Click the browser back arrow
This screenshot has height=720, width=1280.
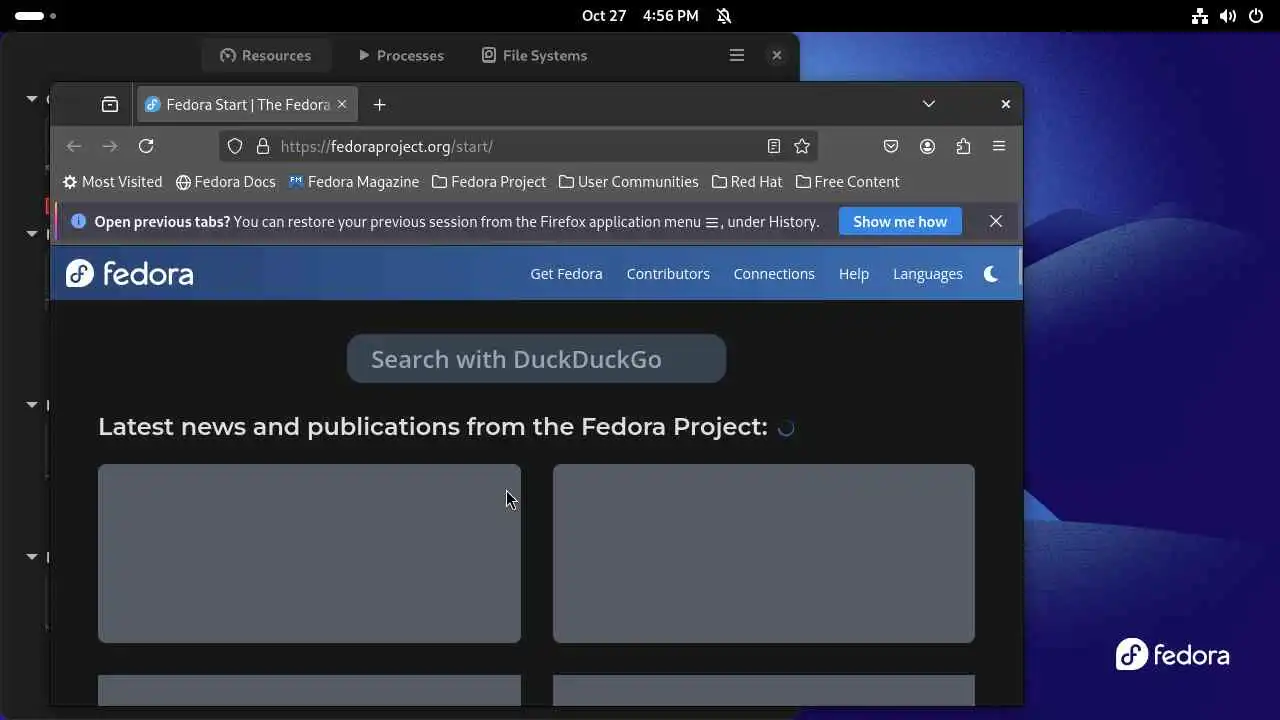pyautogui.click(x=74, y=146)
